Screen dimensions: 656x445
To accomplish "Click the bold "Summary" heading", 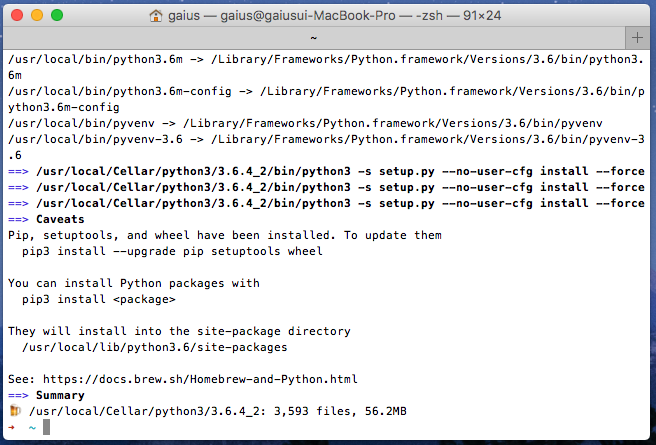I will (60, 395).
